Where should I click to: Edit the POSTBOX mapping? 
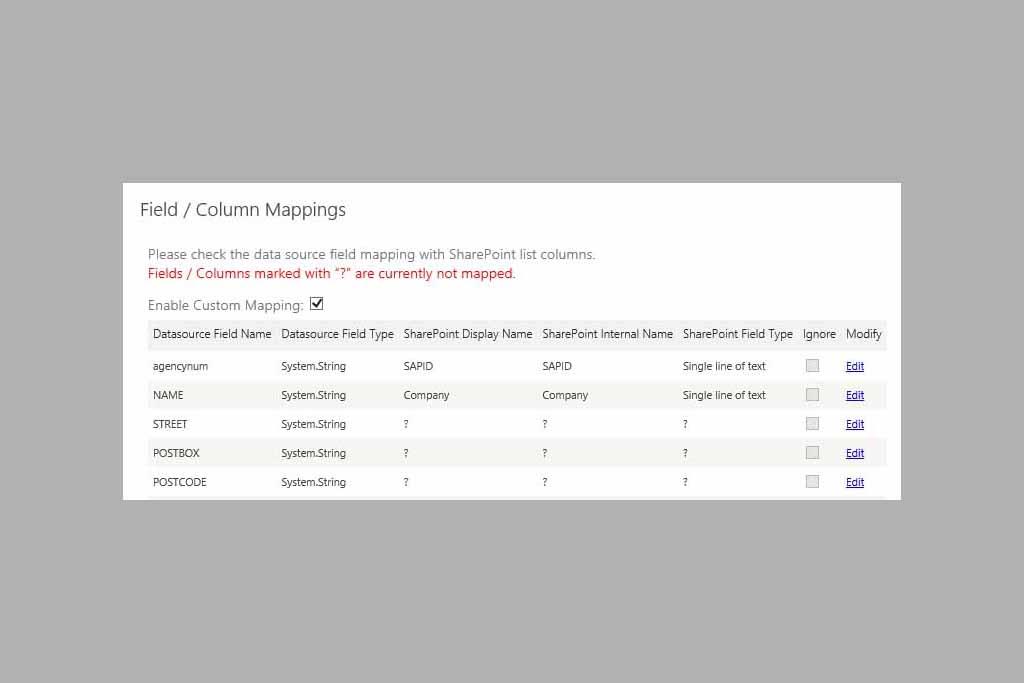pyautogui.click(x=854, y=454)
